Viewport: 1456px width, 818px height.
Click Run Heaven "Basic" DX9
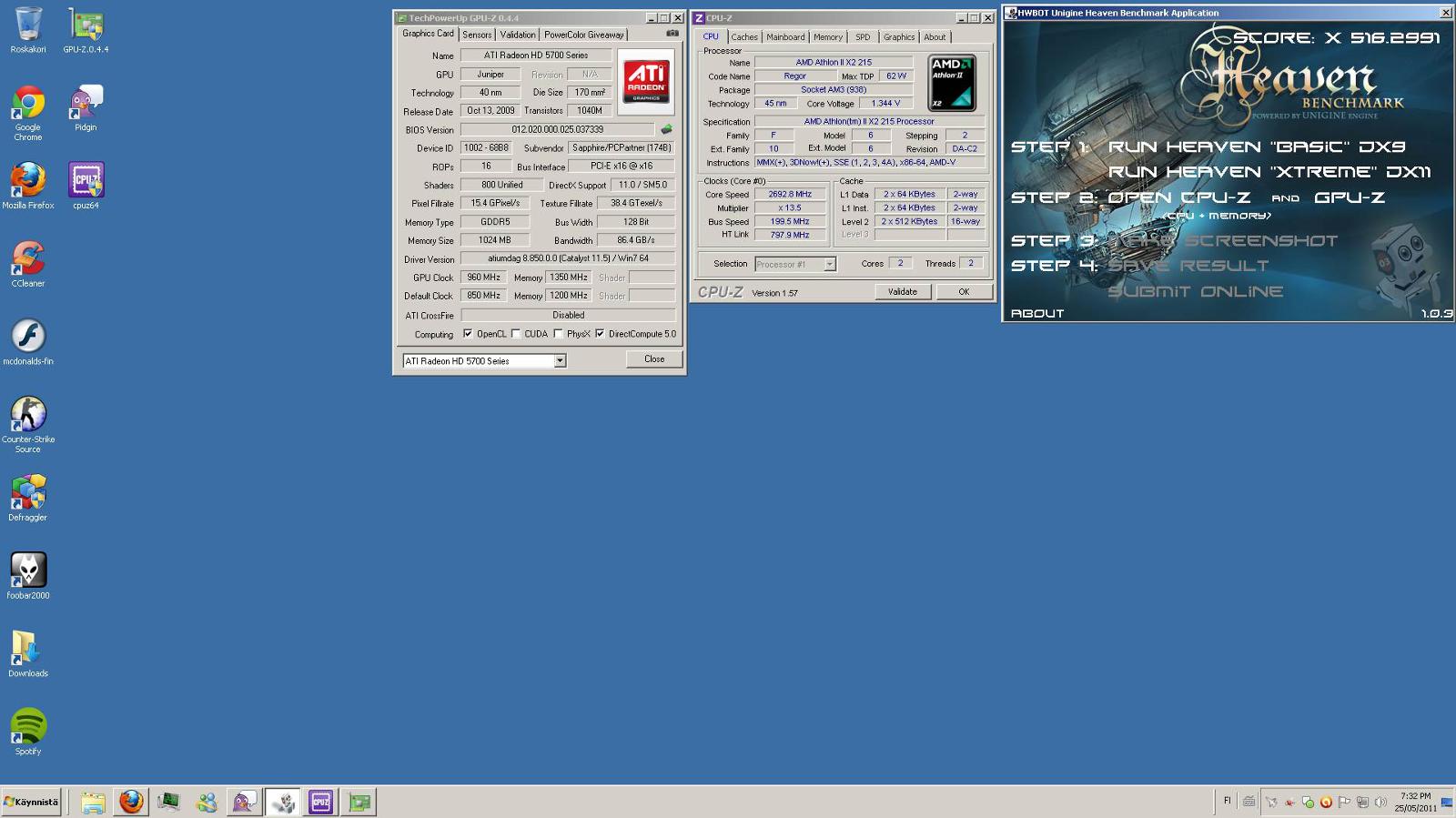[1257, 146]
